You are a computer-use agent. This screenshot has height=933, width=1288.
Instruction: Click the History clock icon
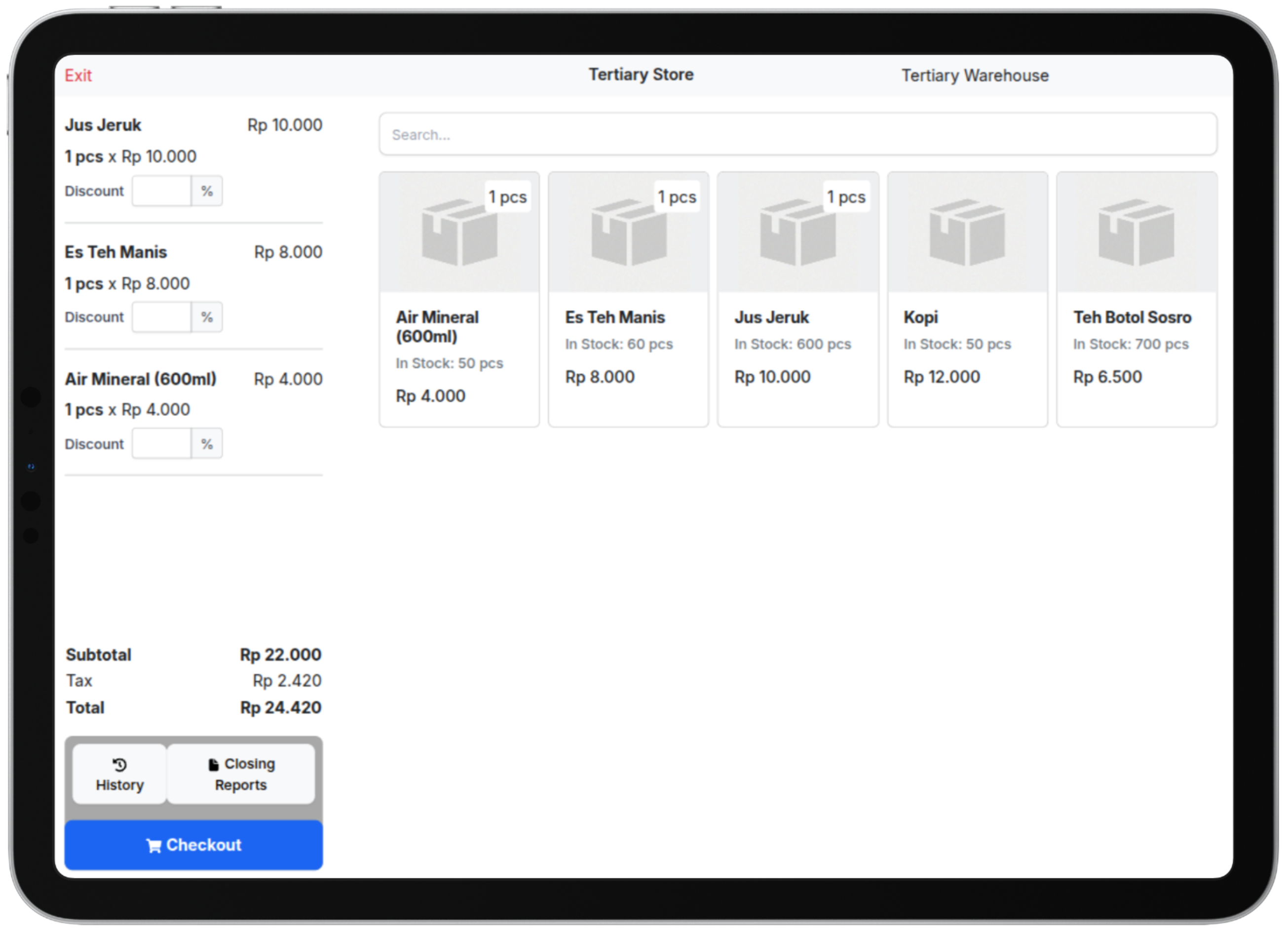click(x=119, y=765)
